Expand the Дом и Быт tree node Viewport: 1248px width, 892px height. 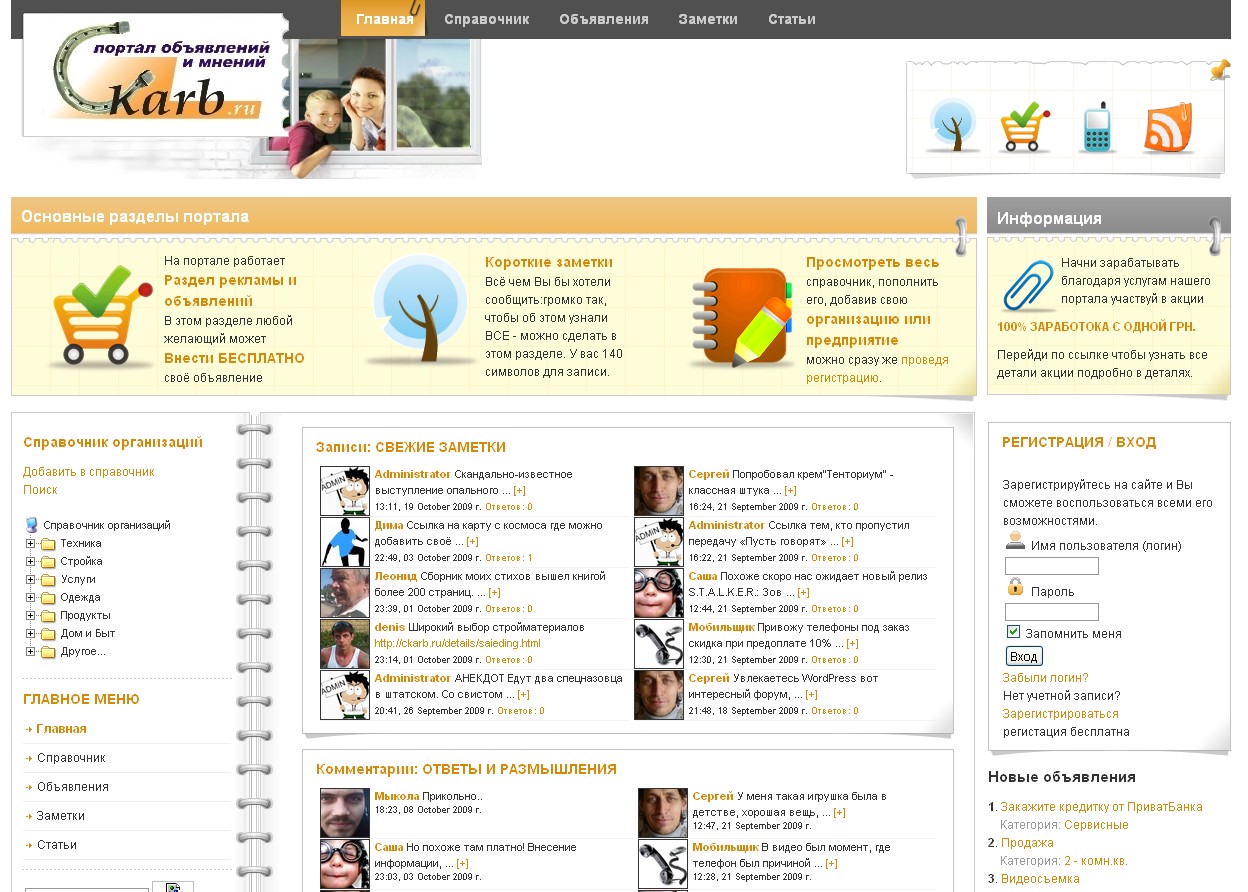(x=31, y=634)
